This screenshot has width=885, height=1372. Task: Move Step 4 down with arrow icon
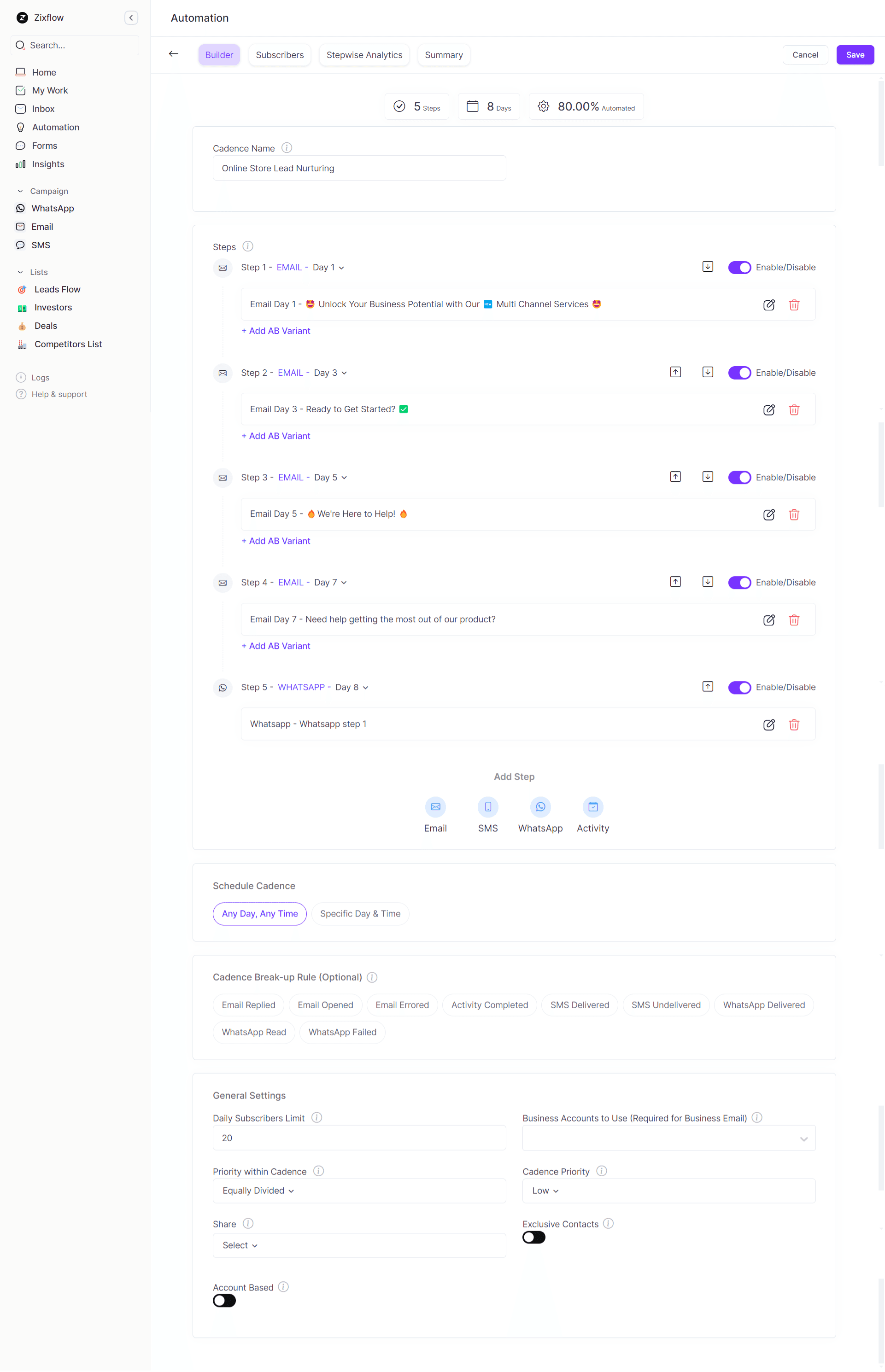pyautogui.click(x=708, y=582)
